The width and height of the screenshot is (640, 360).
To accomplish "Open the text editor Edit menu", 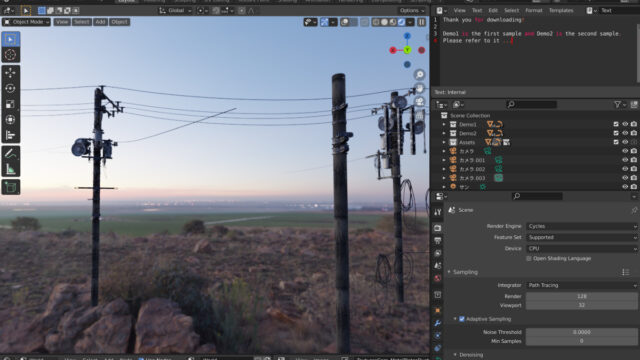I will pyautogui.click(x=493, y=11).
